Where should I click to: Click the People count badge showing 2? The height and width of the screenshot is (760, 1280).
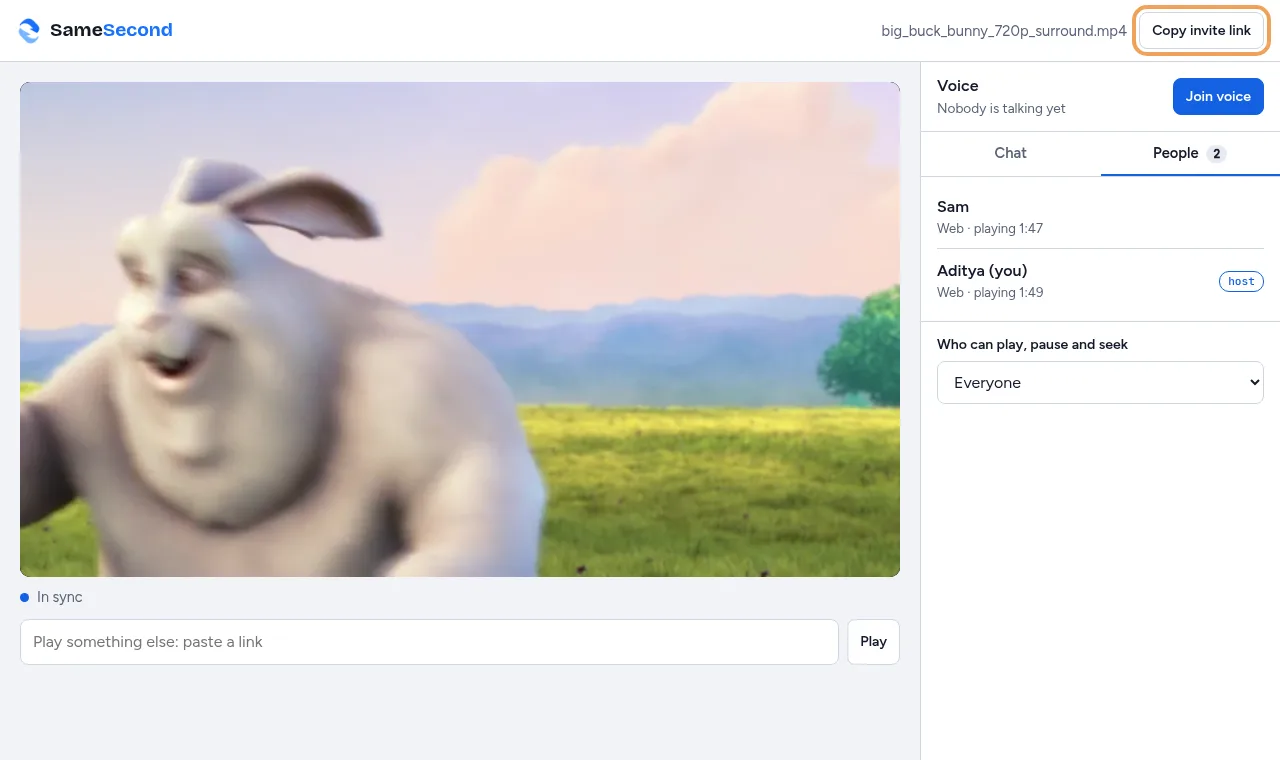pos(1216,154)
